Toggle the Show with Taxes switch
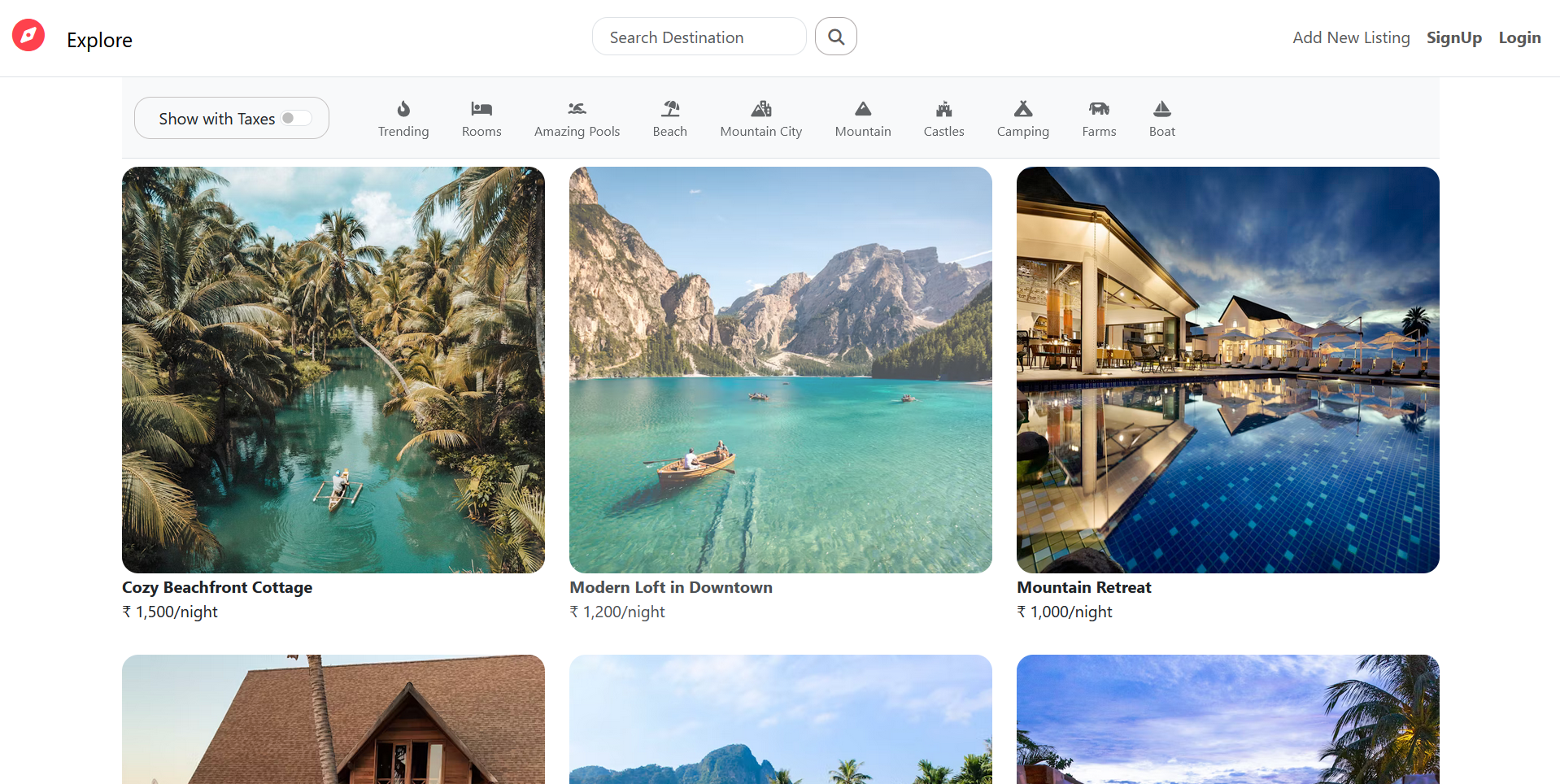The height and width of the screenshot is (784, 1560). 296,119
